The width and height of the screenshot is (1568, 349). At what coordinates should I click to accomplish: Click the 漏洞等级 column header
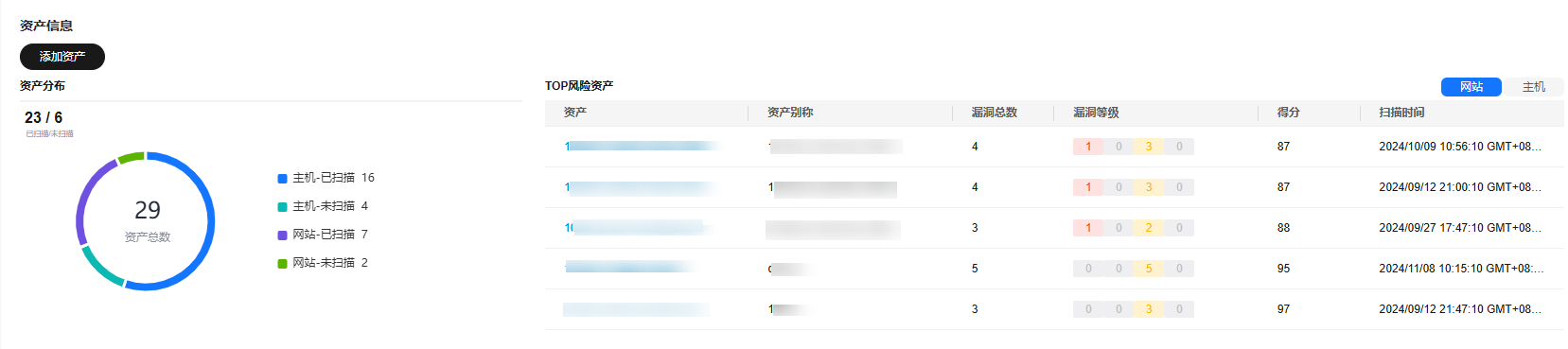click(1096, 113)
